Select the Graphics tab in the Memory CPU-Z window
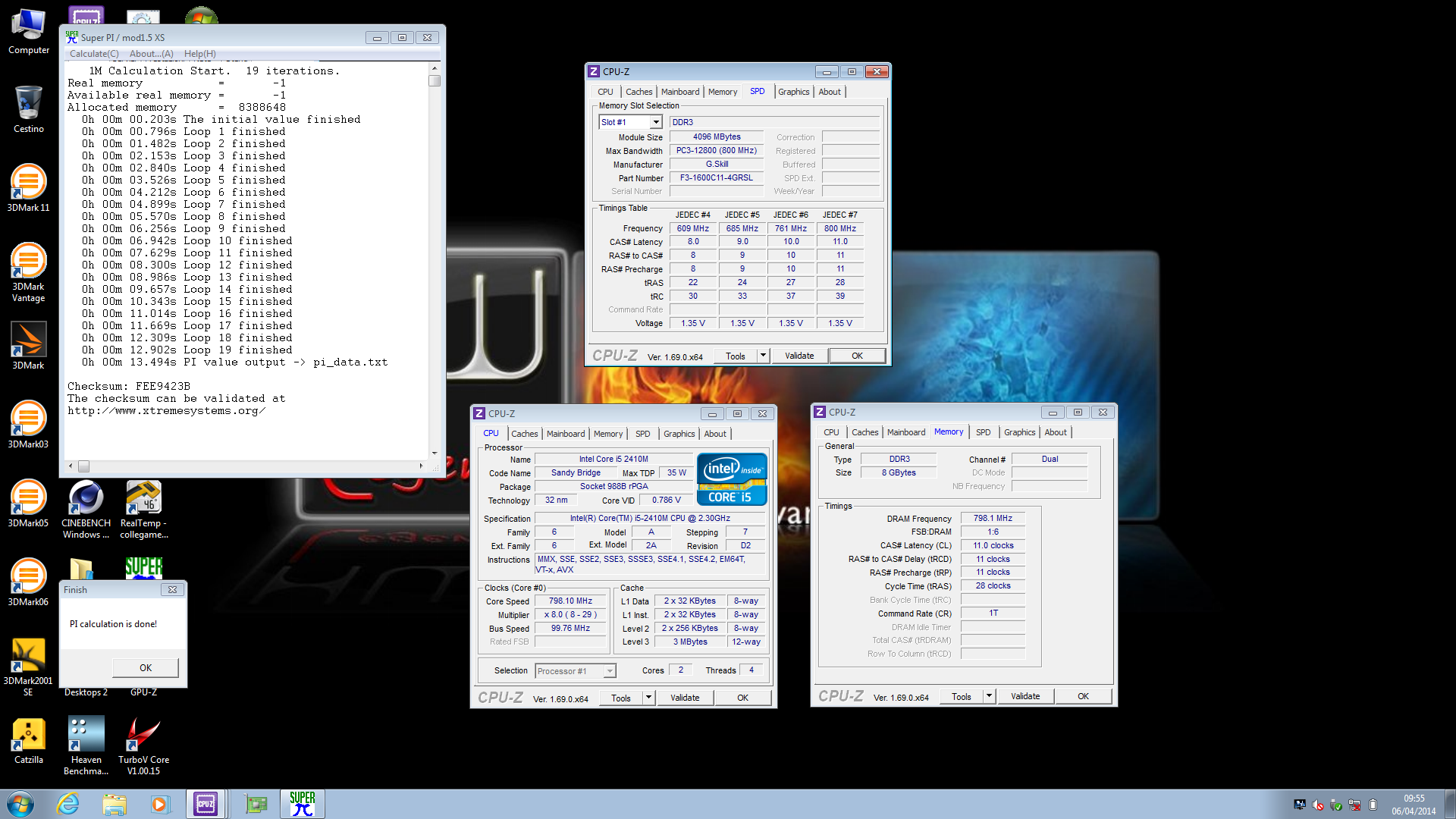 [x=1019, y=432]
